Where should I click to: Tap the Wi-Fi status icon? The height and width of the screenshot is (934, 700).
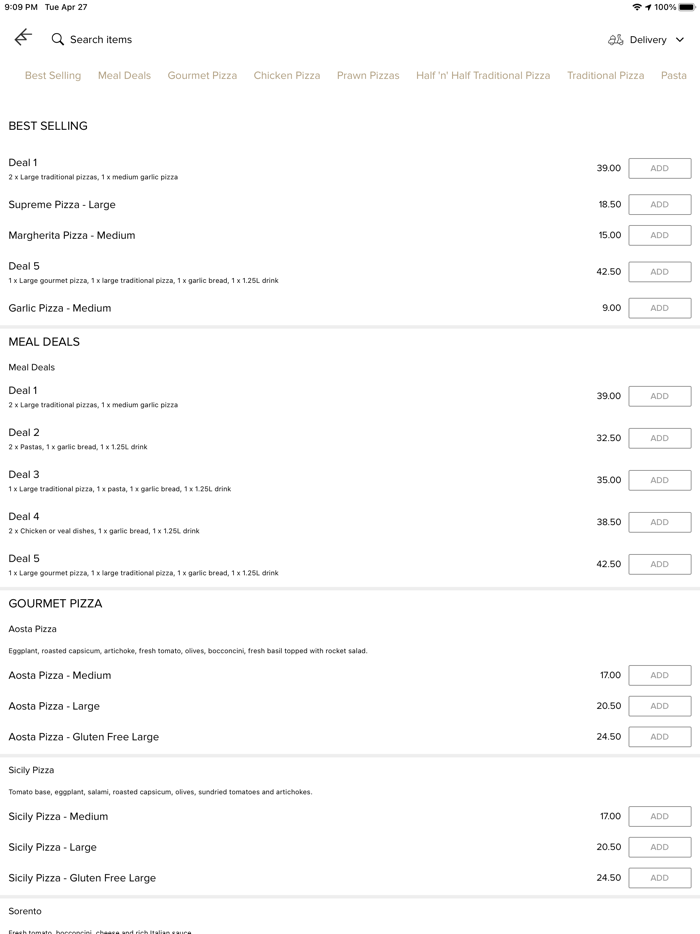click(x=636, y=7)
